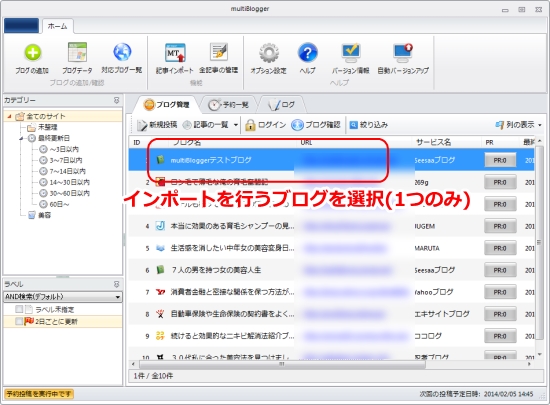550x405 pixels.
Task: Switch to the ブログ管理 tab
Action: pos(167,104)
